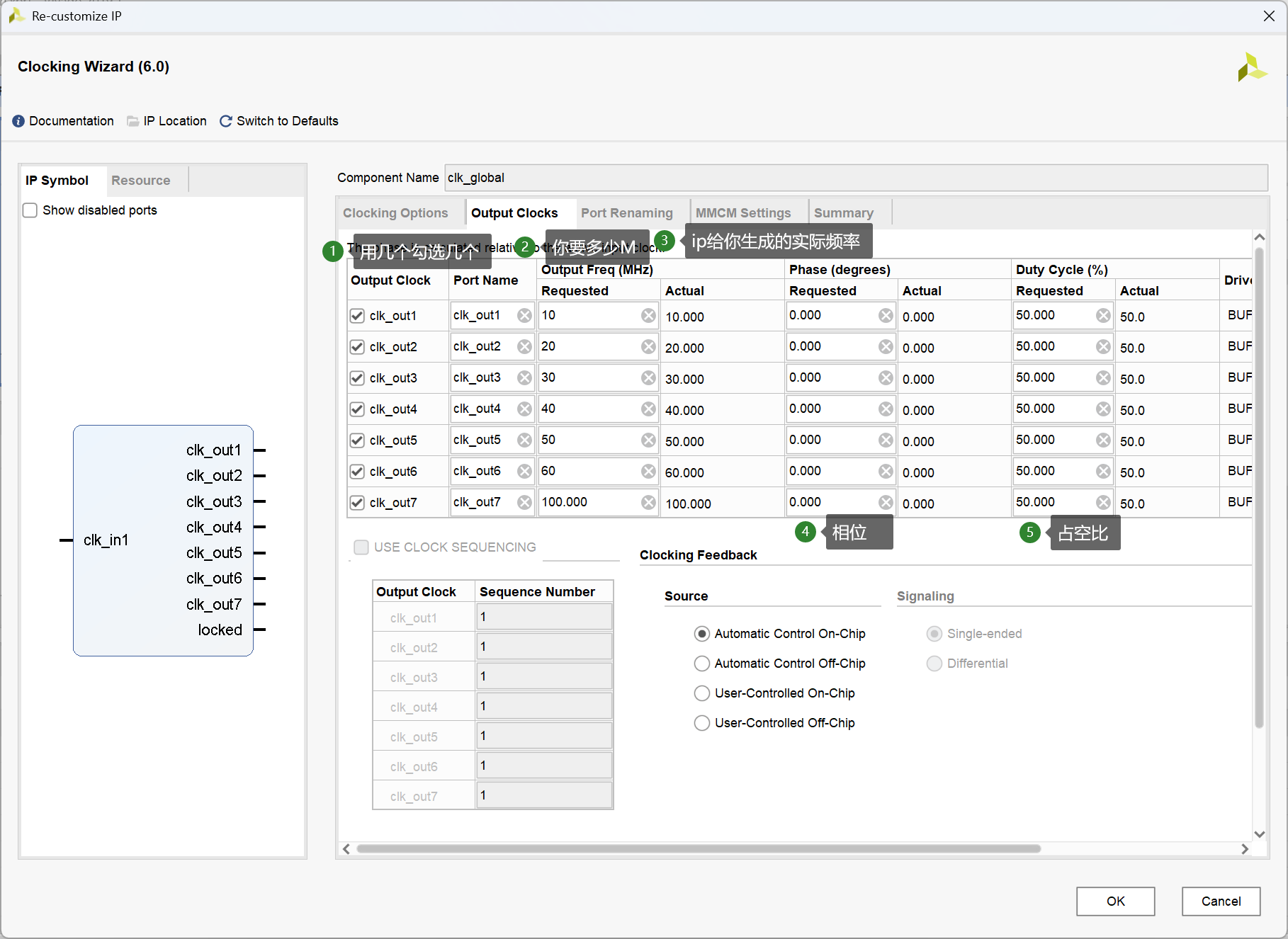Screen dimensions: 1288x939
Task: Click Switch to Defaults refresh icon
Action: 226,121
